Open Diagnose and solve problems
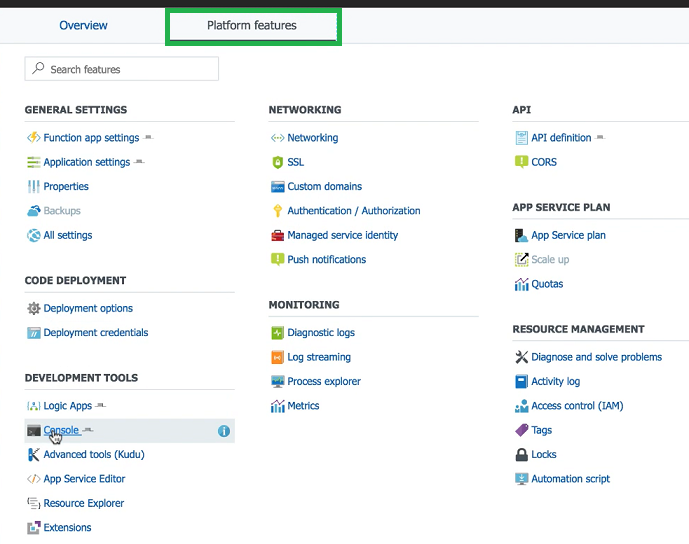Image resolution: width=689 pixels, height=544 pixels. pyautogui.click(x=596, y=357)
